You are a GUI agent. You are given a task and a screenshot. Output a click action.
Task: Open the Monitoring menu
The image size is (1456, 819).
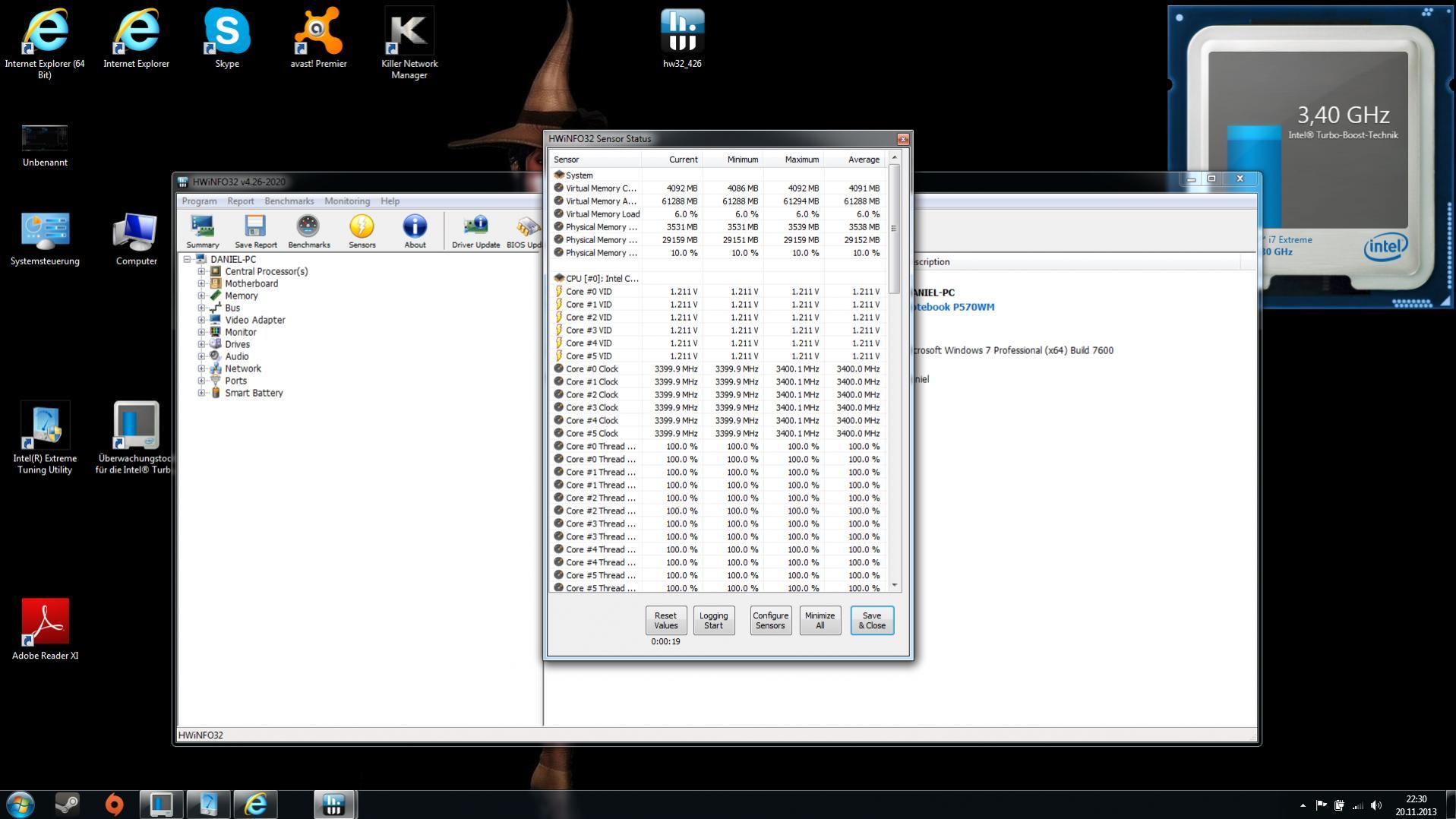coord(347,201)
